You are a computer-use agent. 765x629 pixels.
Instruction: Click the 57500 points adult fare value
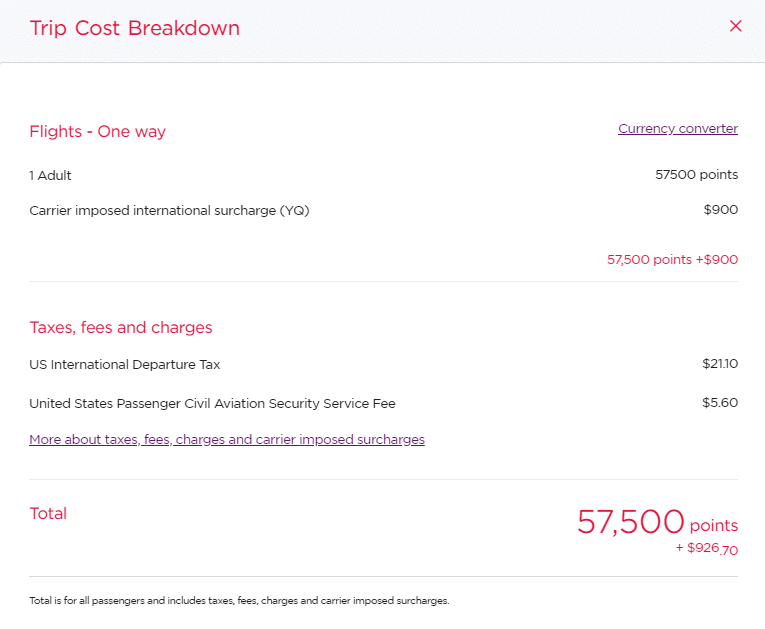(x=697, y=175)
